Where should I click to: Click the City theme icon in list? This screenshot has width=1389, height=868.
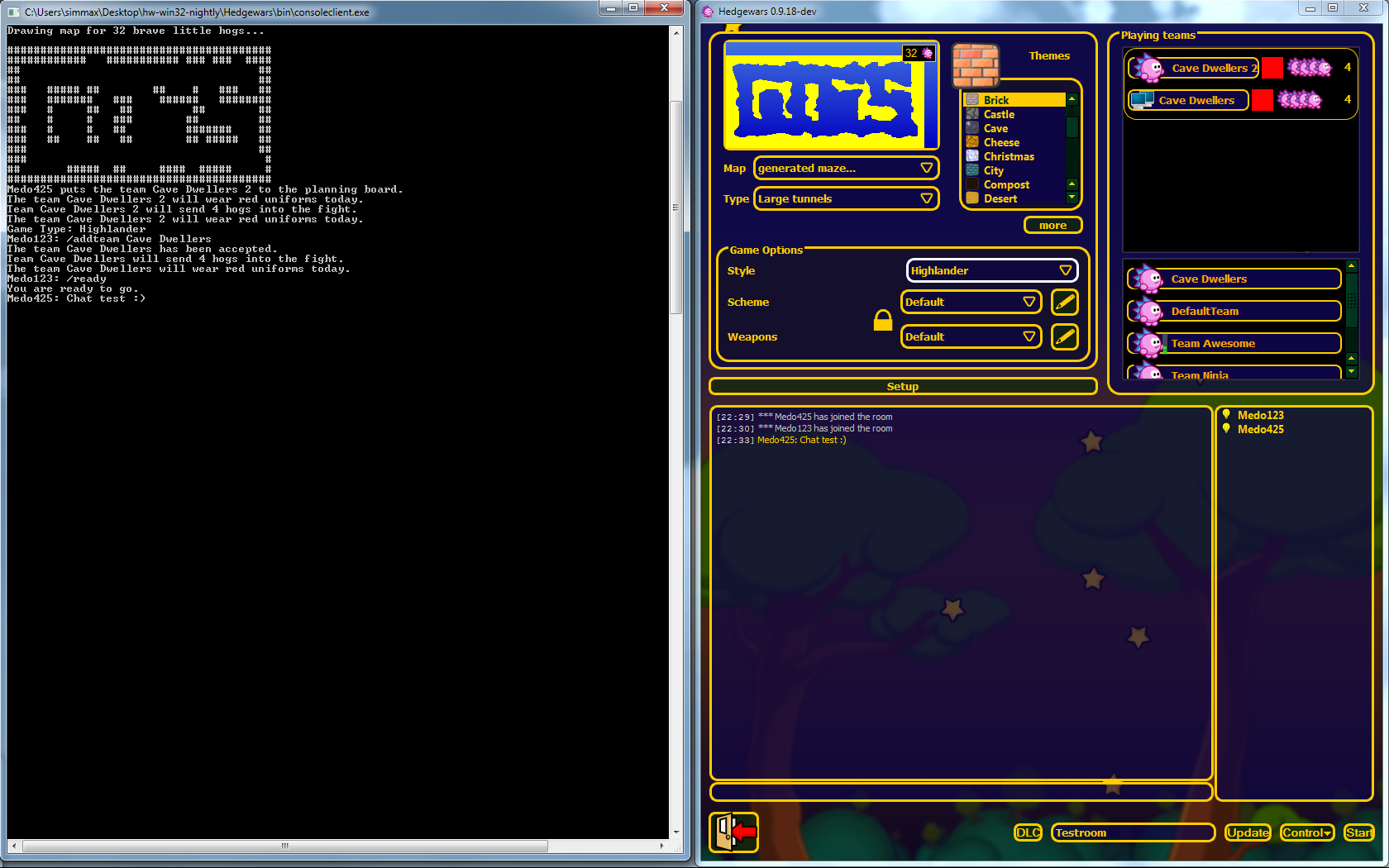click(972, 170)
